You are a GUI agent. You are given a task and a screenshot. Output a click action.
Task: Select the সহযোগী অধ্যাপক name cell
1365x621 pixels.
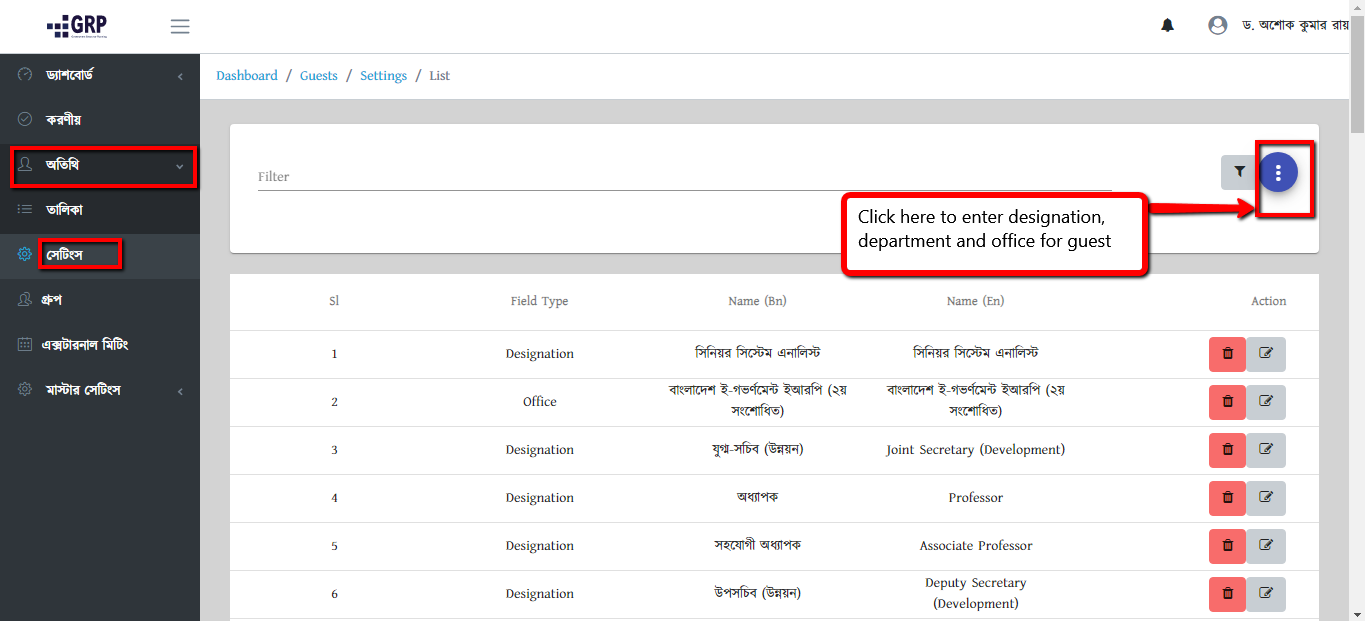click(x=757, y=545)
